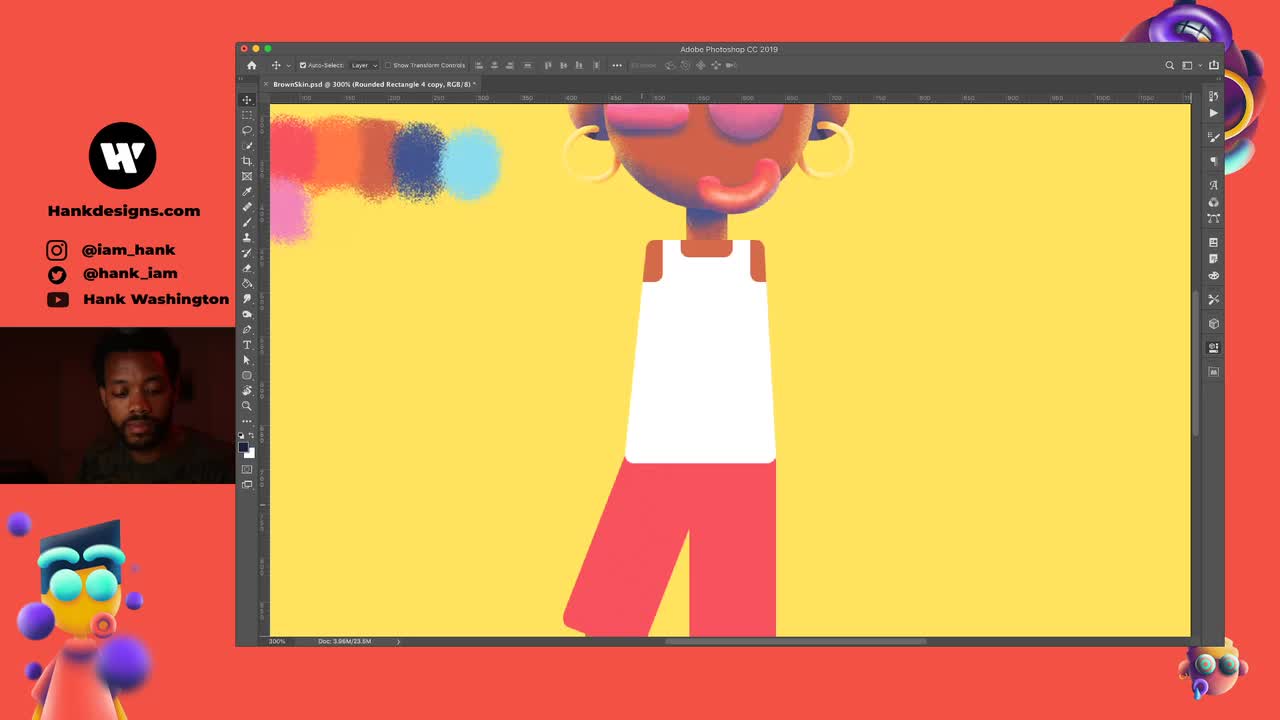
Task: Select the Clone Stamp tool
Action: point(247,237)
